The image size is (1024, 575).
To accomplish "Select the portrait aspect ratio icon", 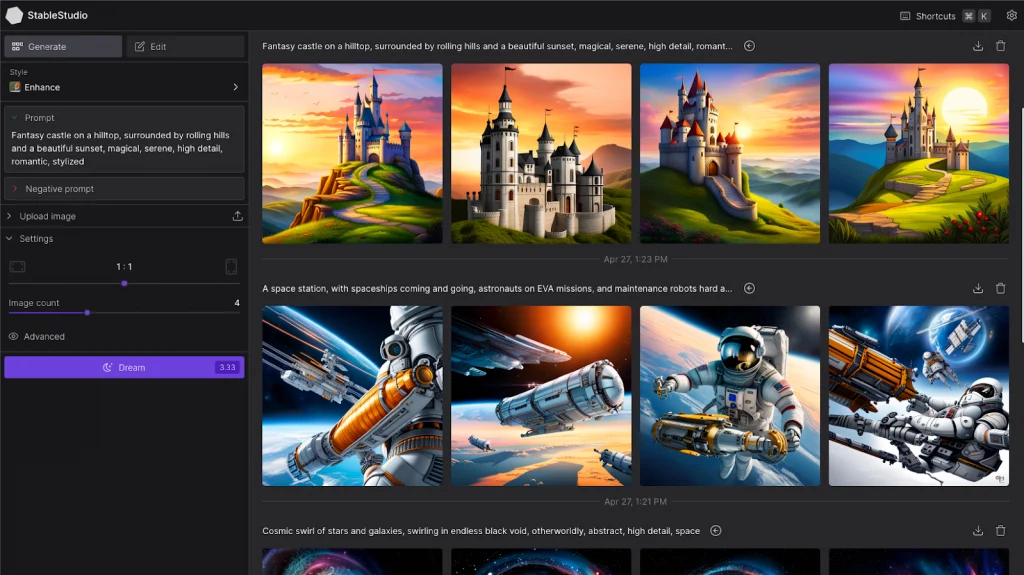I will (231, 267).
